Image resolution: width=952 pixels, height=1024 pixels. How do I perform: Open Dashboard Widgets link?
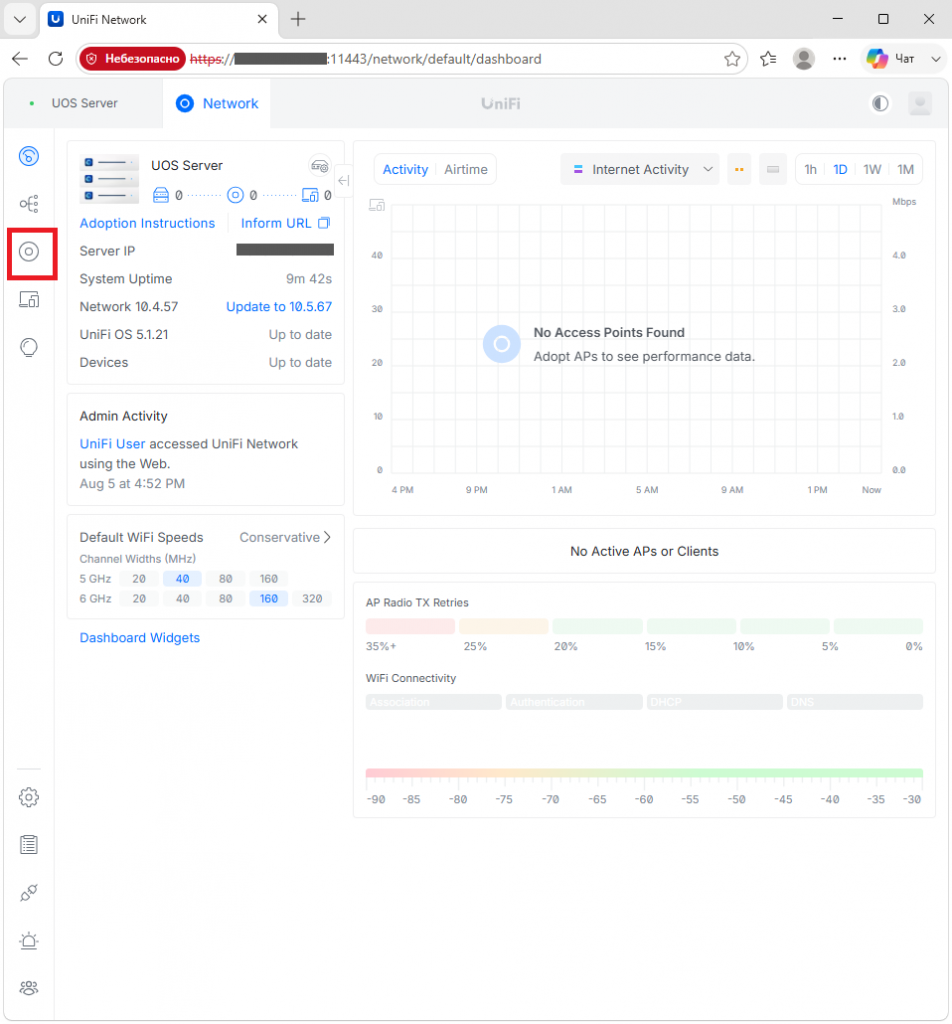tap(140, 638)
